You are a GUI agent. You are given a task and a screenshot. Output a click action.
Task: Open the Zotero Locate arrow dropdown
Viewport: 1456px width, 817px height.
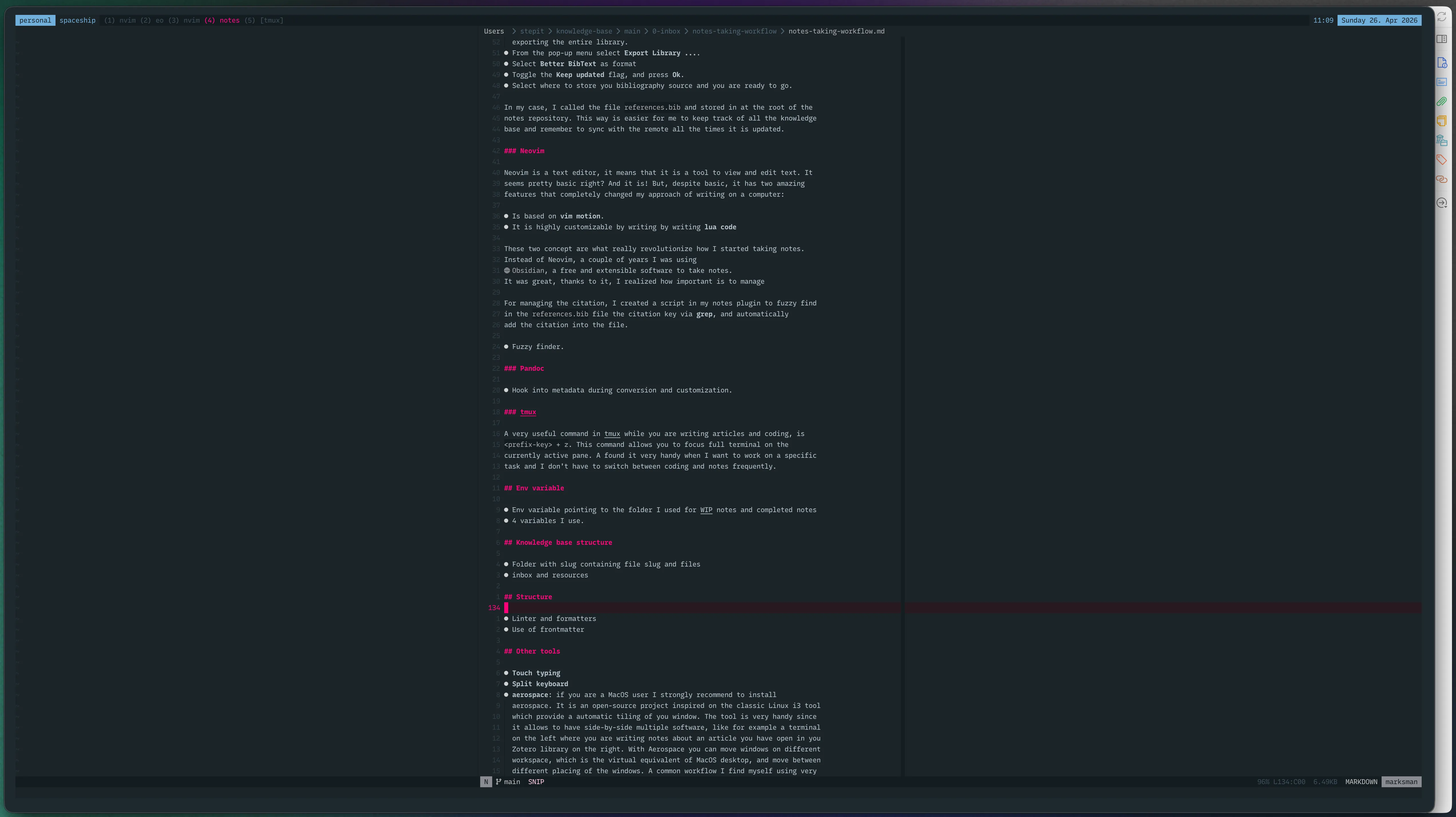1442,203
